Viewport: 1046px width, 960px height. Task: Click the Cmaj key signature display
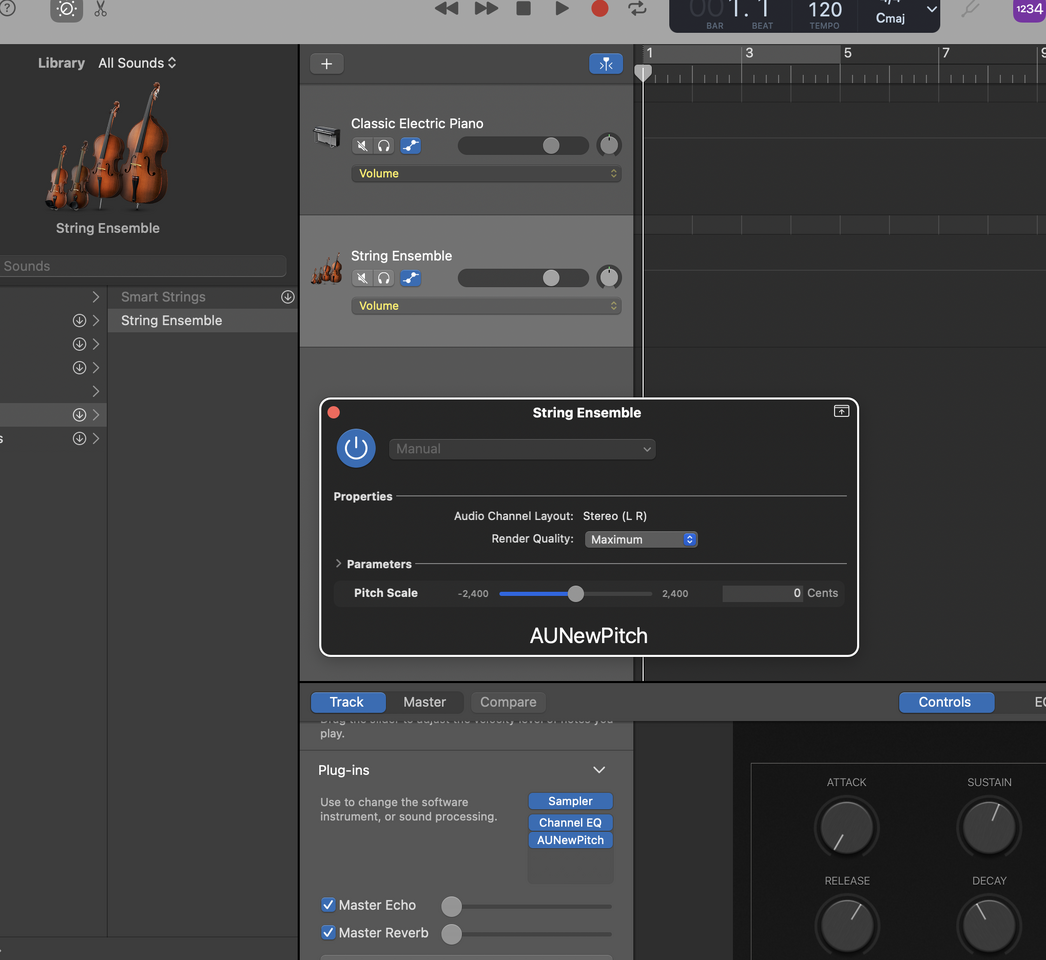(890, 18)
